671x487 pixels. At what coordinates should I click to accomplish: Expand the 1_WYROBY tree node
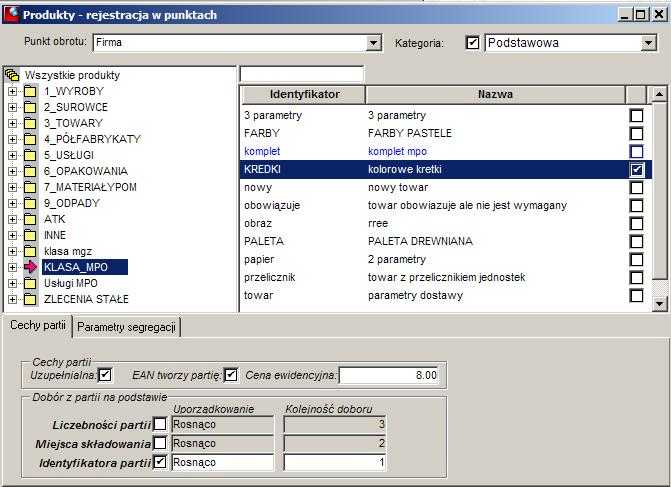coord(12,91)
